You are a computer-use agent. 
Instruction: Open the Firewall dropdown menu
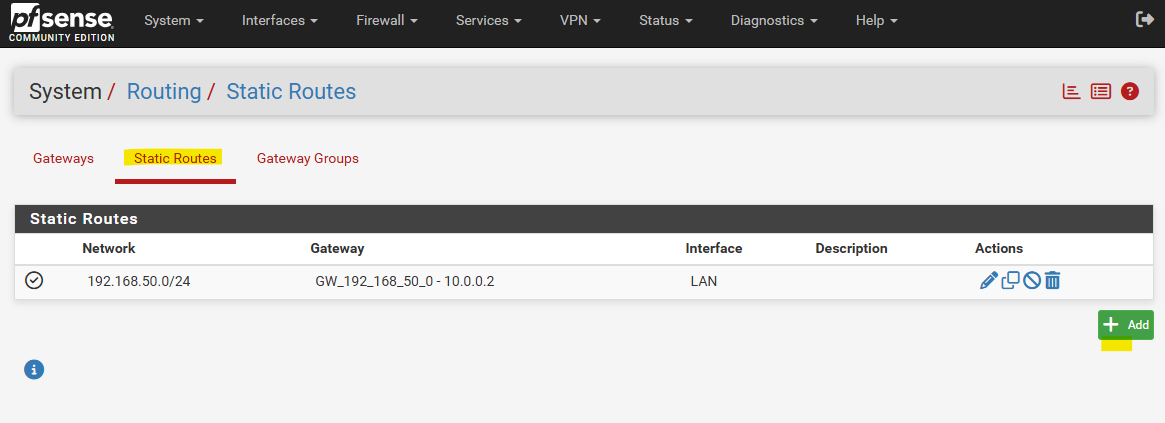click(386, 21)
